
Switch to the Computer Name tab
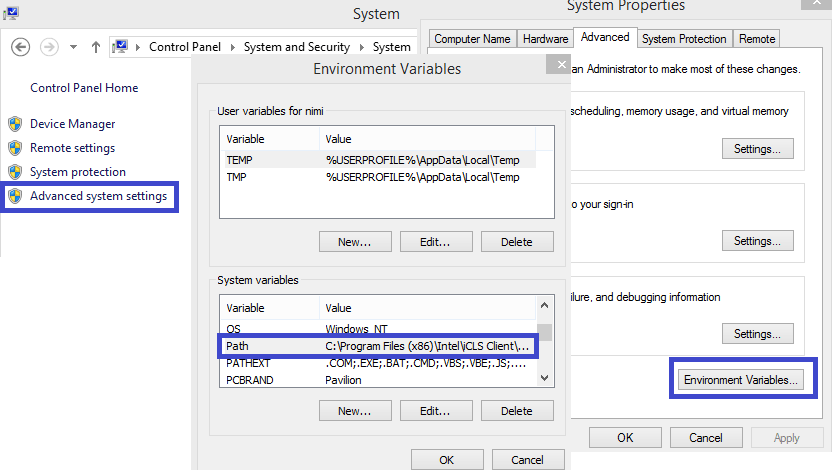(x=470, y=39)
